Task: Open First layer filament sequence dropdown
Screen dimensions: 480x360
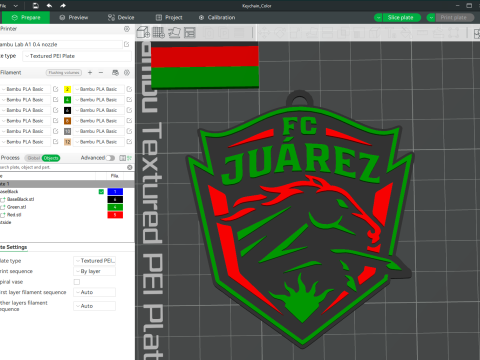Action: pyautogui.click(x=94, y=292)
